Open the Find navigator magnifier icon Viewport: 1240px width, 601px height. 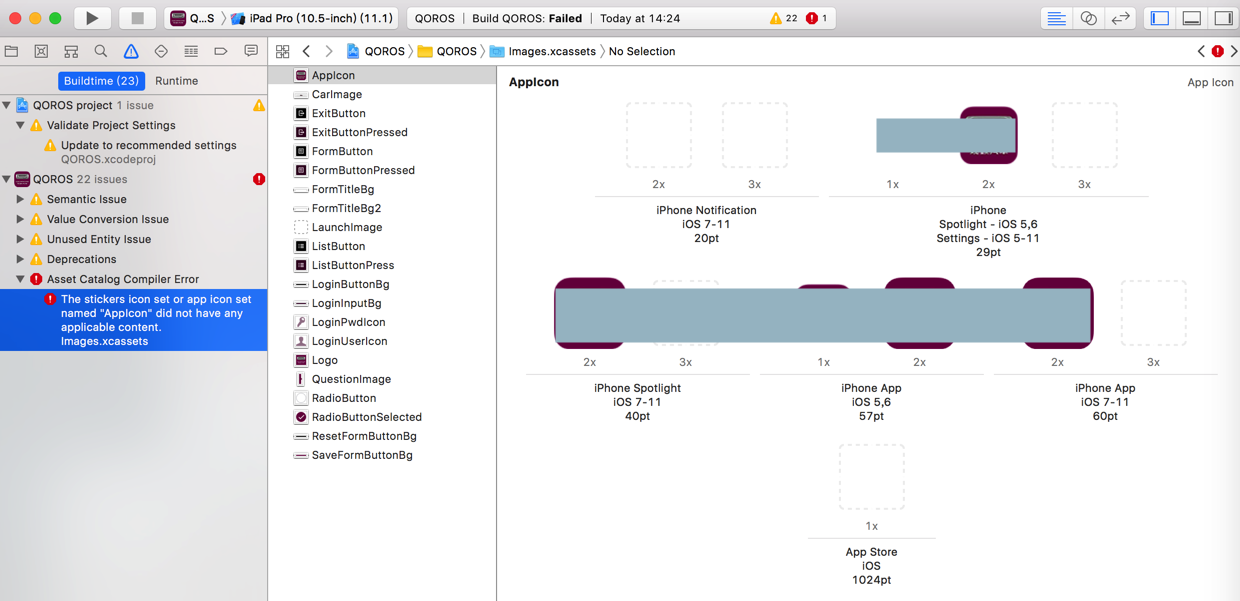coord(101,51)
